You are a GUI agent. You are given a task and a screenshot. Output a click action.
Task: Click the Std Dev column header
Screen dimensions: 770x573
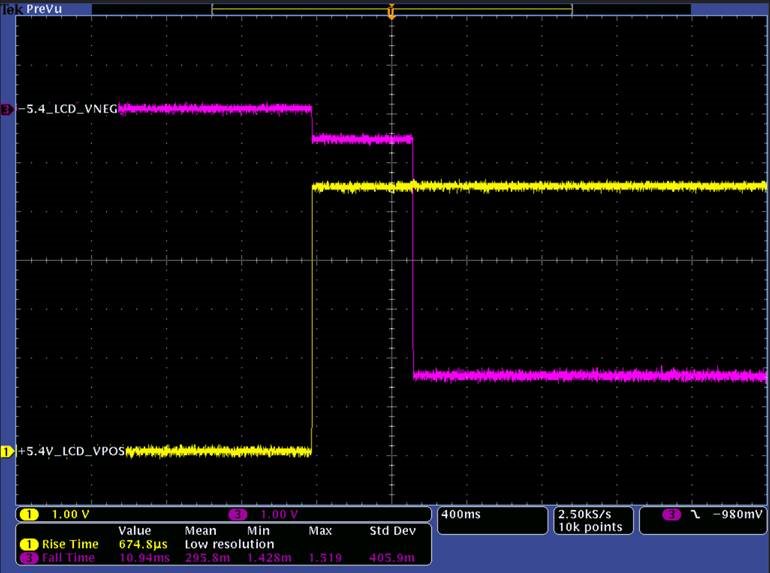(x=392, y=531)
